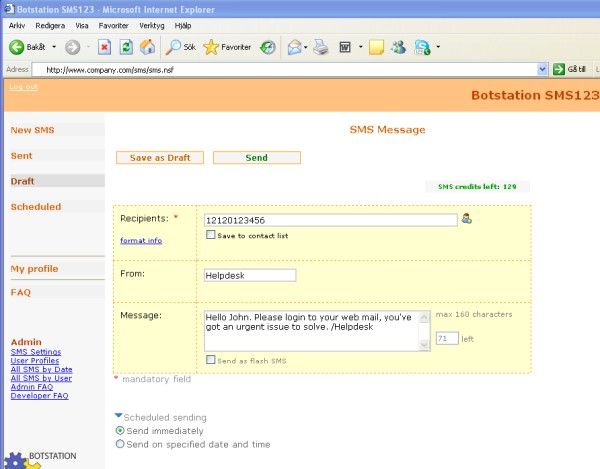Open the Hjälp menu
Image resolution: width=600 pixels, height=469 pixels.
183,26
